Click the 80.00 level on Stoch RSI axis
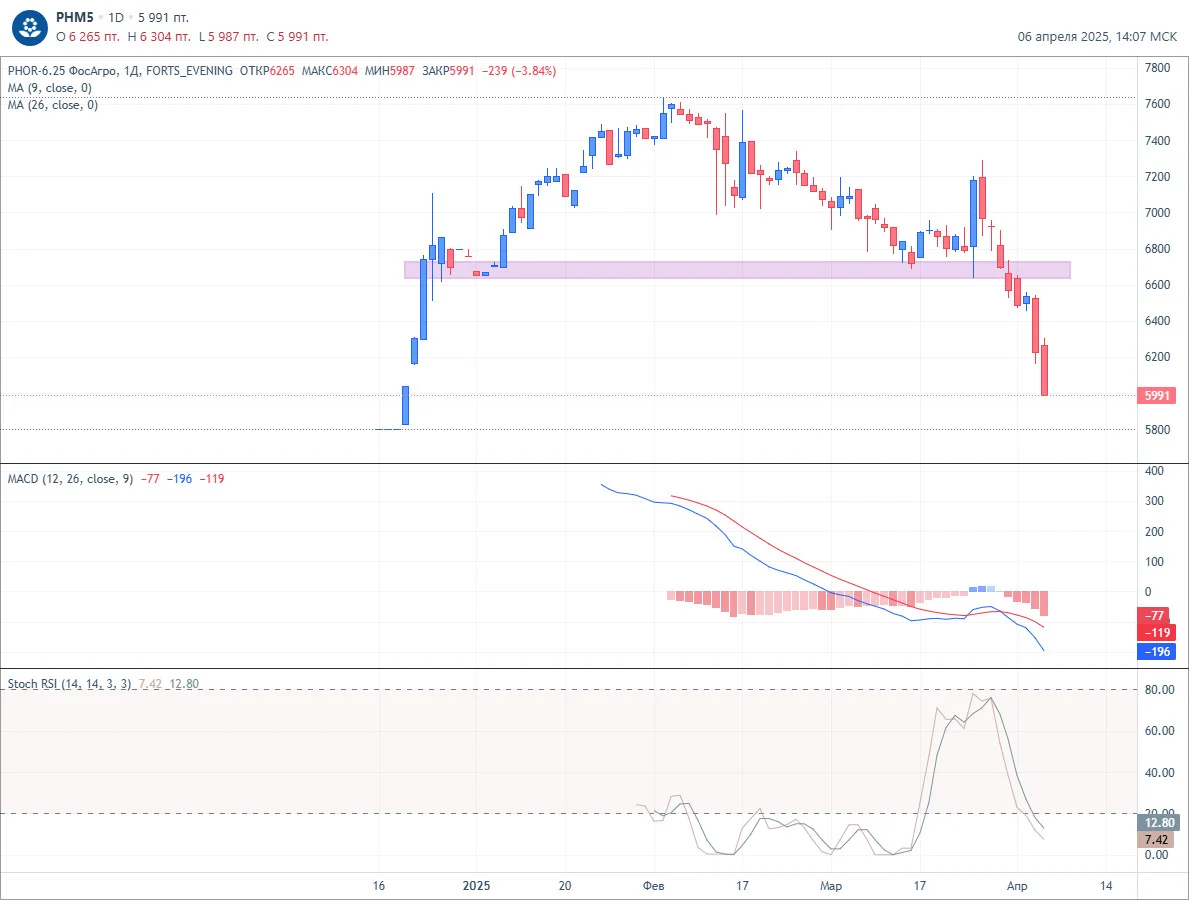1189x900 pixels. [x=1159, y=689]
